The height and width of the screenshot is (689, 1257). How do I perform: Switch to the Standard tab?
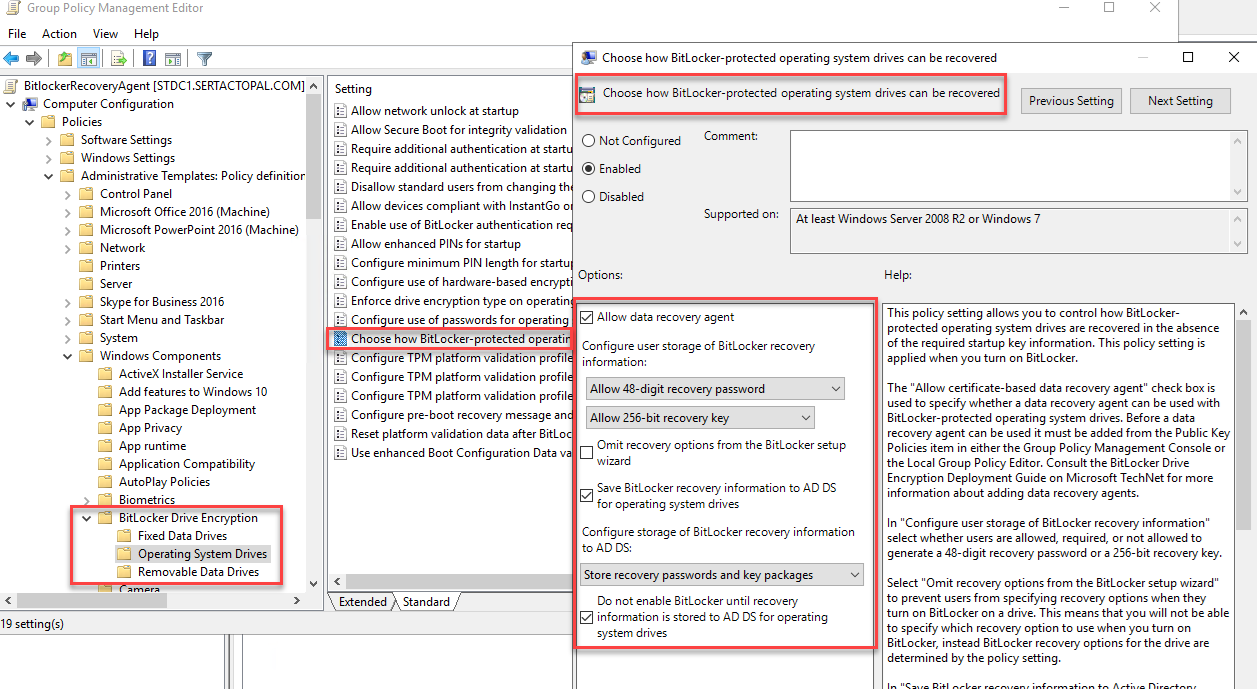(x=426, y=602)
